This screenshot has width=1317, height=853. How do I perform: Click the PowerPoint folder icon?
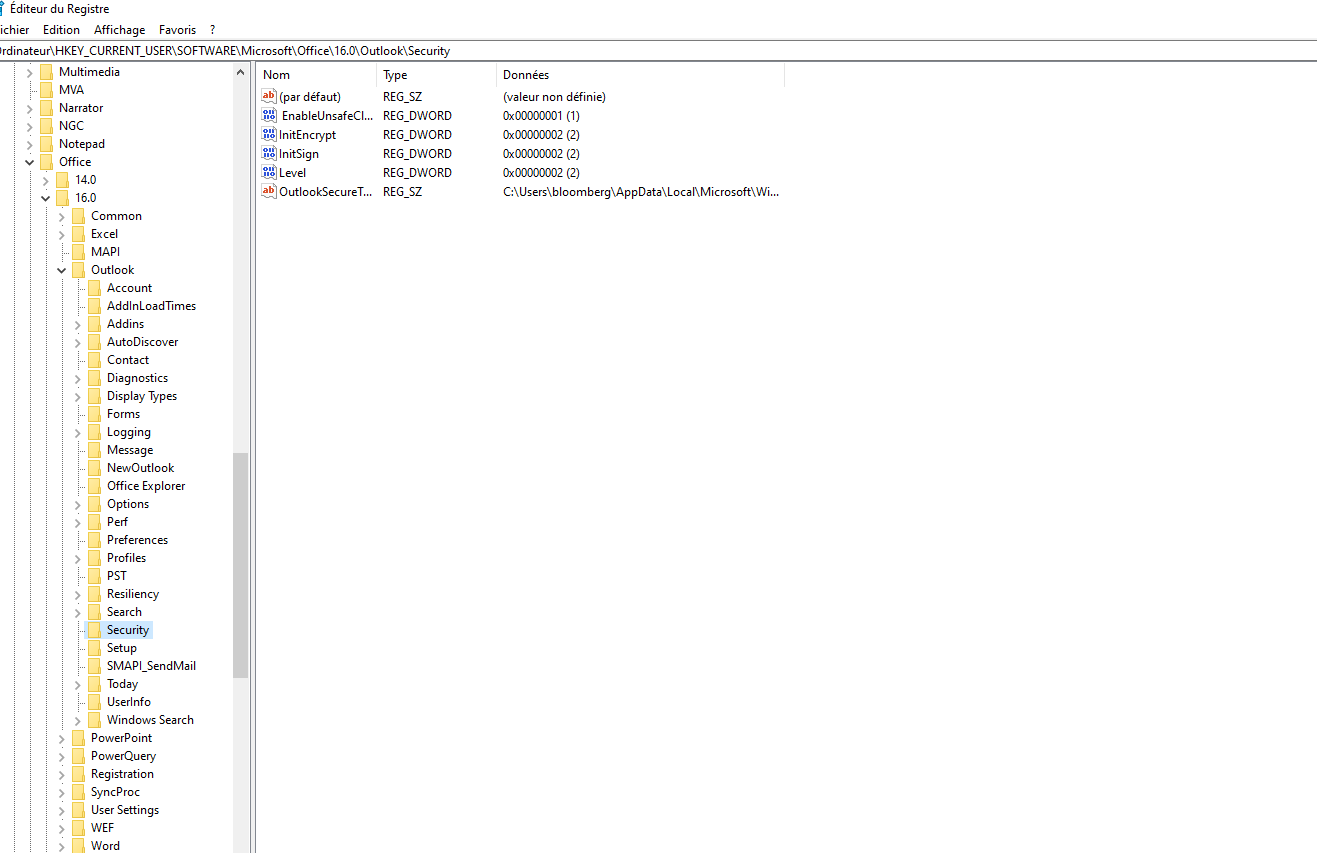[x=78, y=738]
